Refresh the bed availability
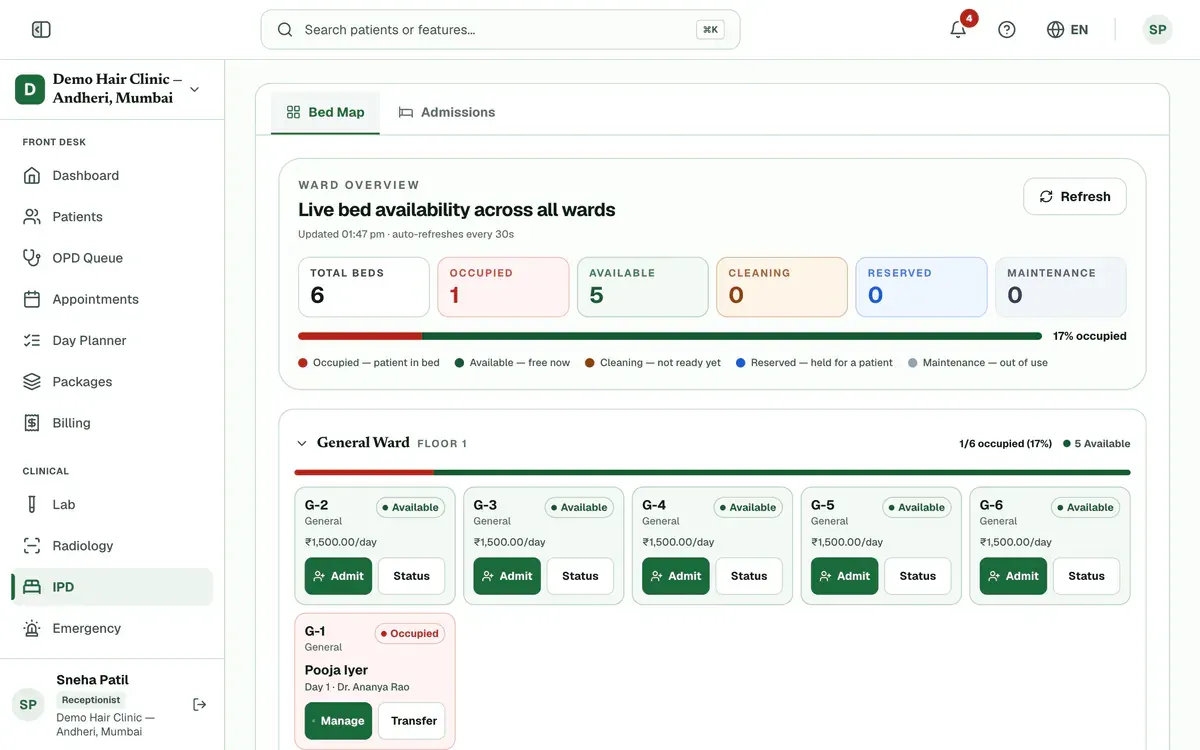 [x=1075, y=197]
